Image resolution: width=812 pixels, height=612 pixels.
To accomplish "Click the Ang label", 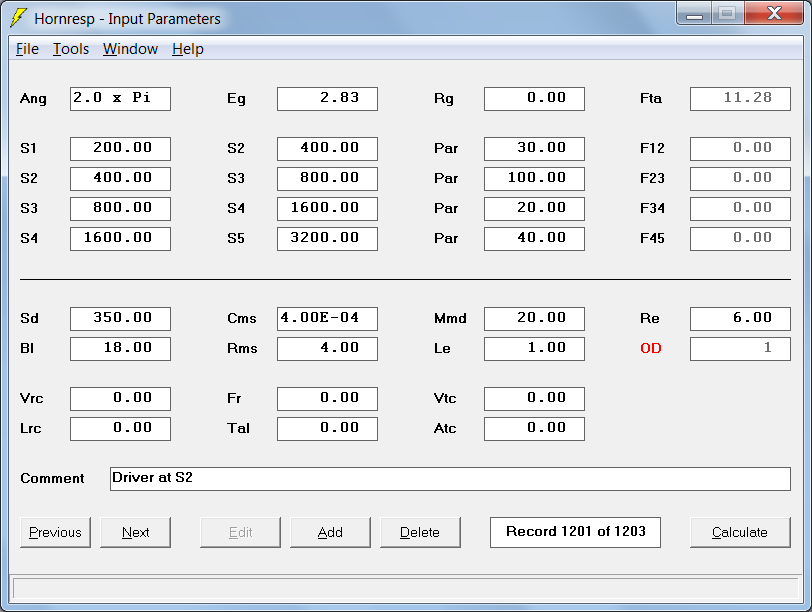I will [33, 99].
